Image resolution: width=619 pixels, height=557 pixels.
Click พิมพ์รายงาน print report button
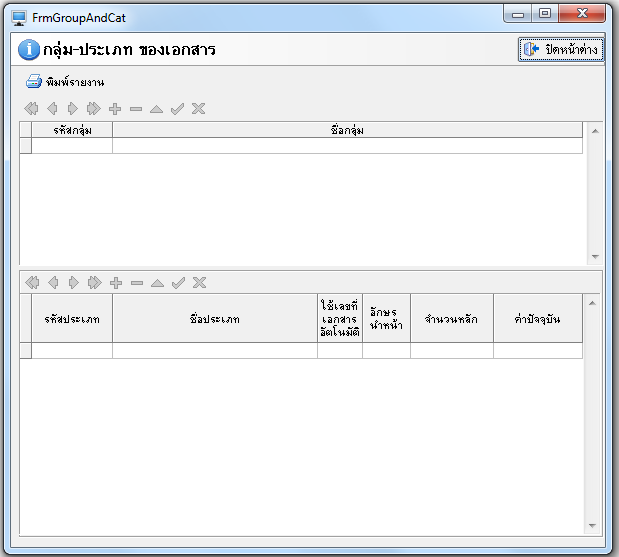click(65, 82)
